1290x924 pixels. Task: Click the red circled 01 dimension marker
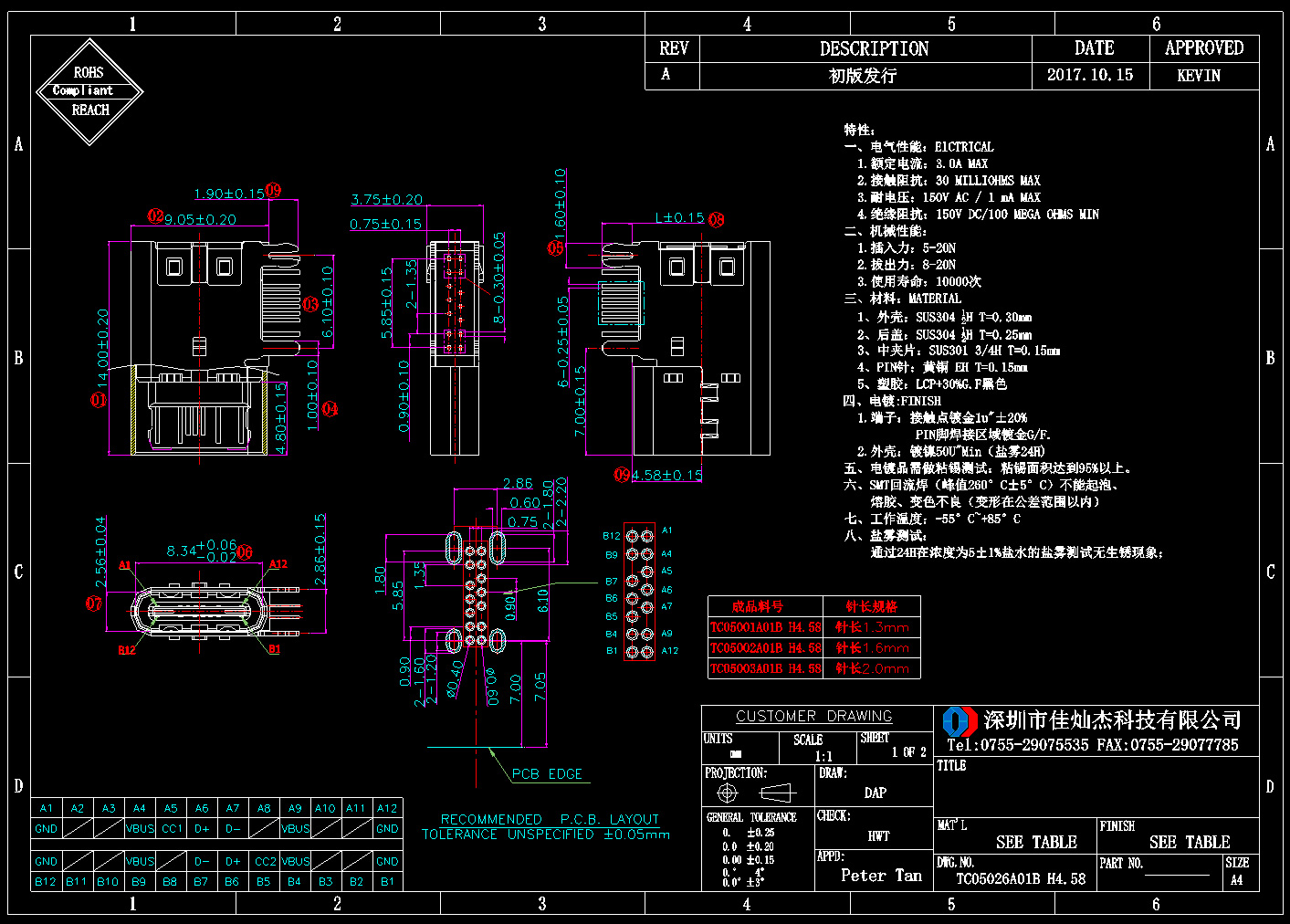pos(99,400)
